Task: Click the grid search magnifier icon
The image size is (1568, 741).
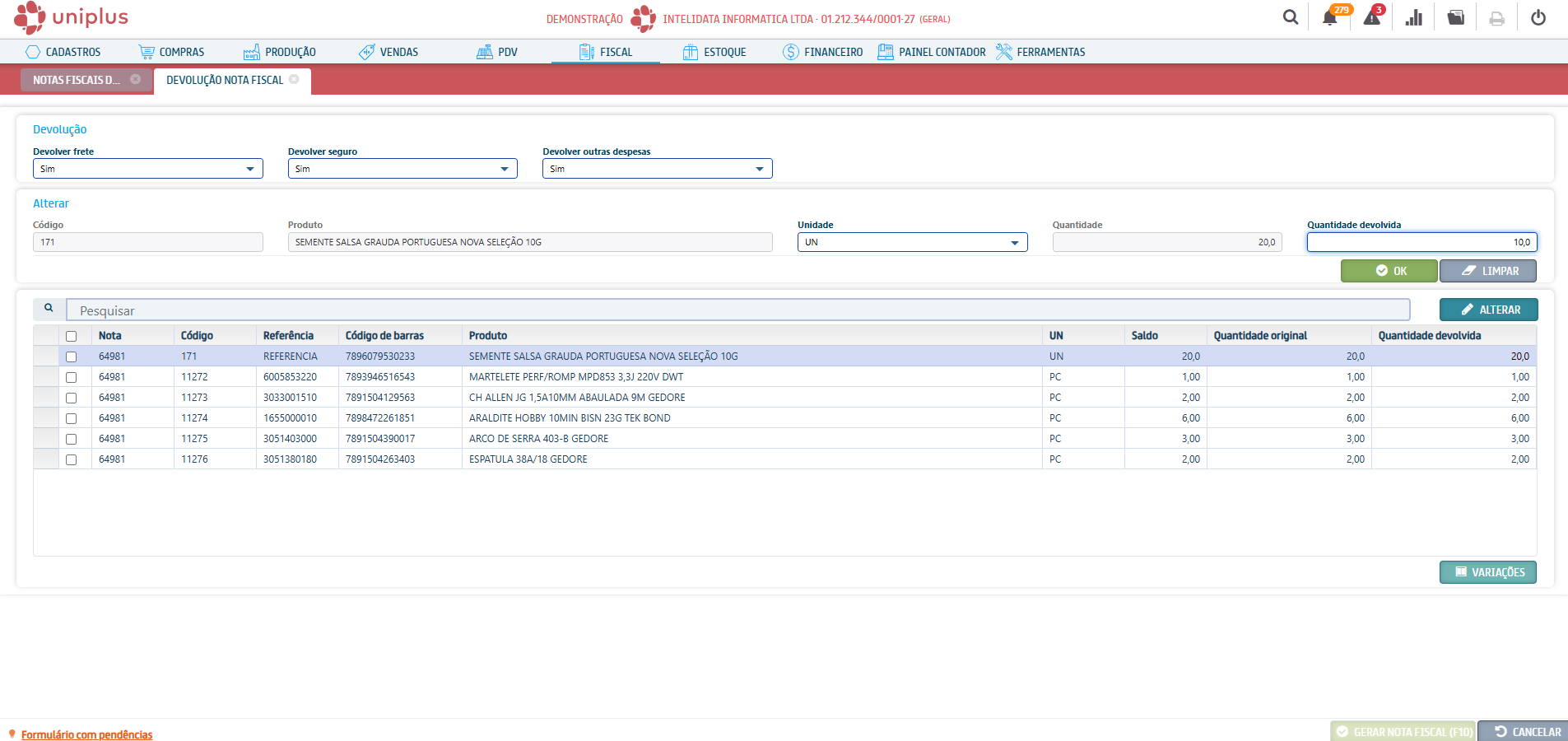Action: click(x=49, y=308)
